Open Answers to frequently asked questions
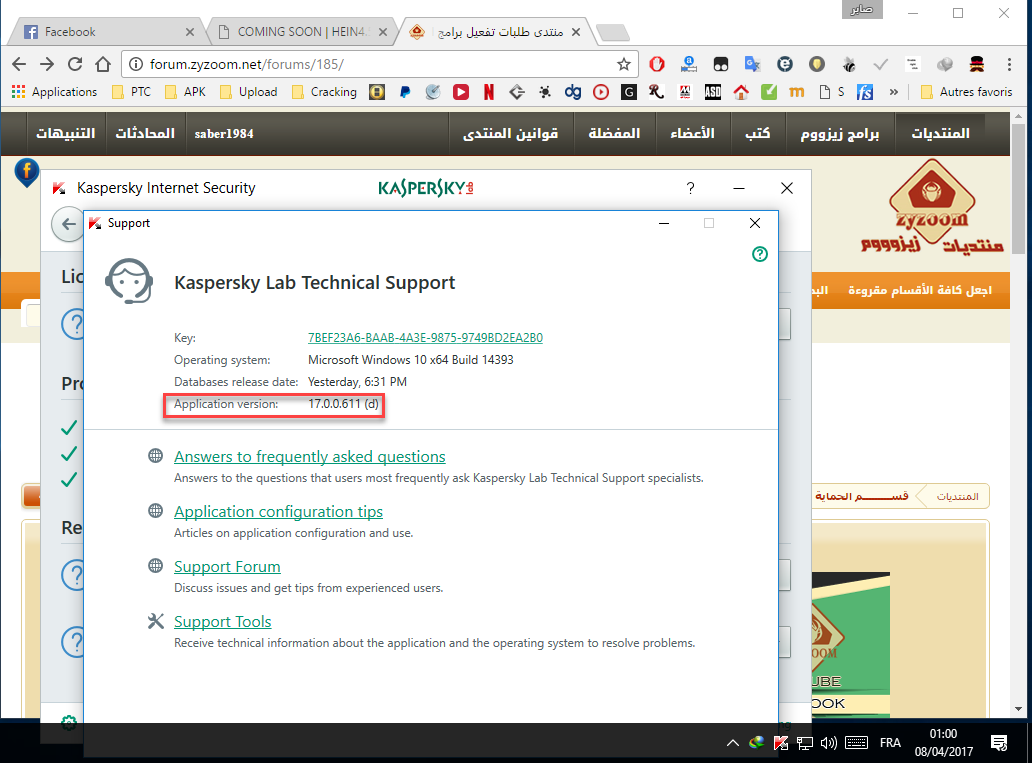Viewport: 1032px width, 763px height. tap(309, 456)
